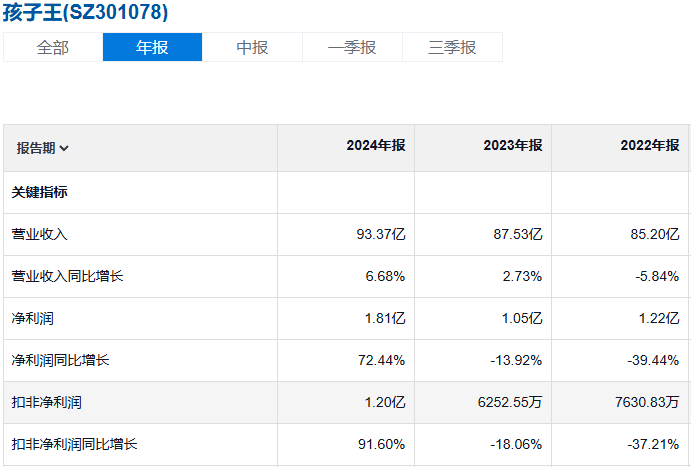The image size is (691, 467).
Task: Expand the 报告期 dropdown arrow
Action: [x=64, y=148]
